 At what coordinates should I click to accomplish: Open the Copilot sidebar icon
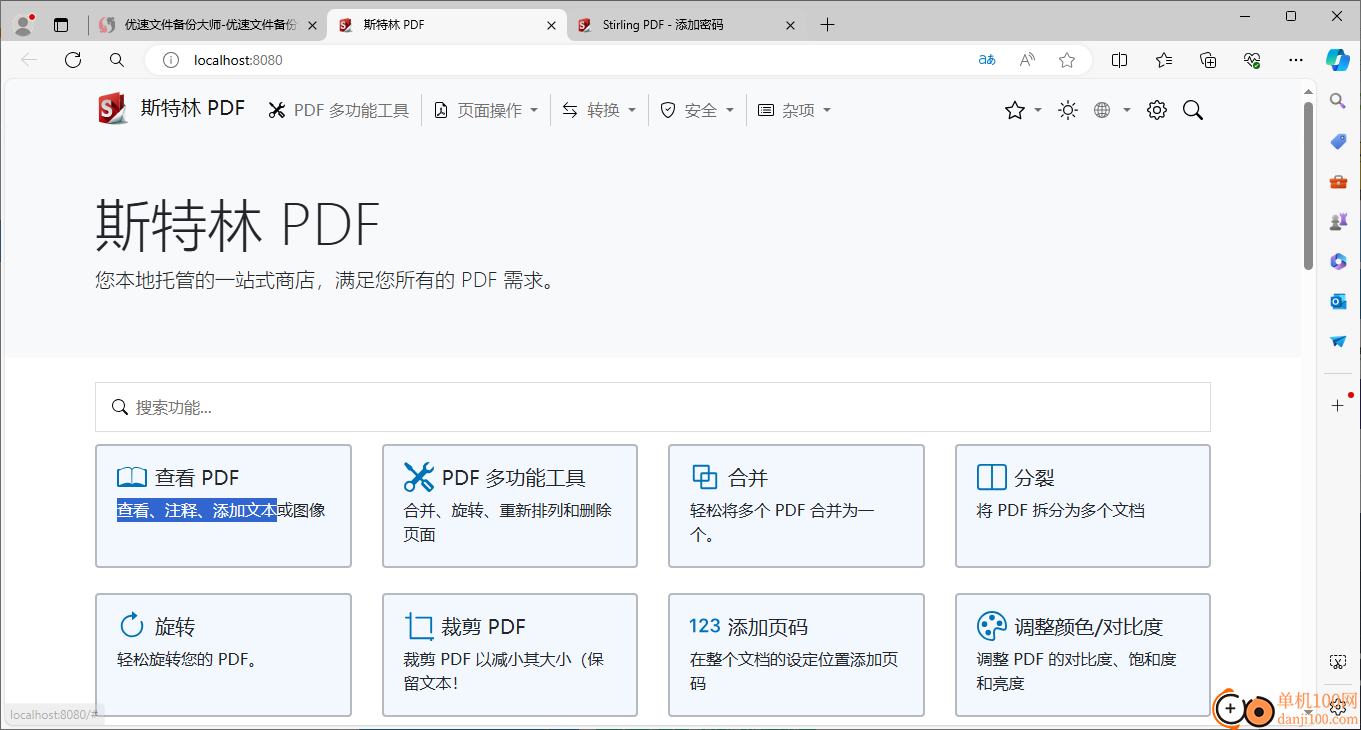coord(1338,60)
